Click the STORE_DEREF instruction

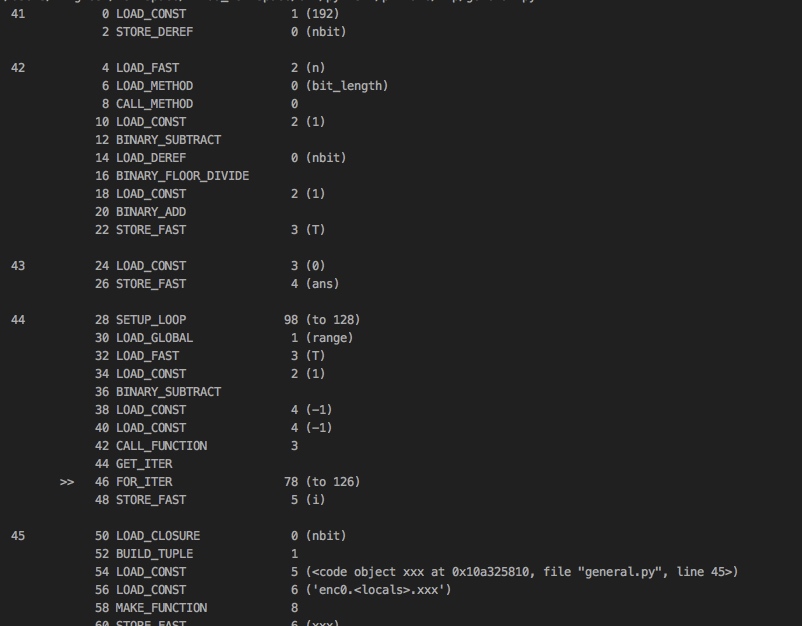154,32
